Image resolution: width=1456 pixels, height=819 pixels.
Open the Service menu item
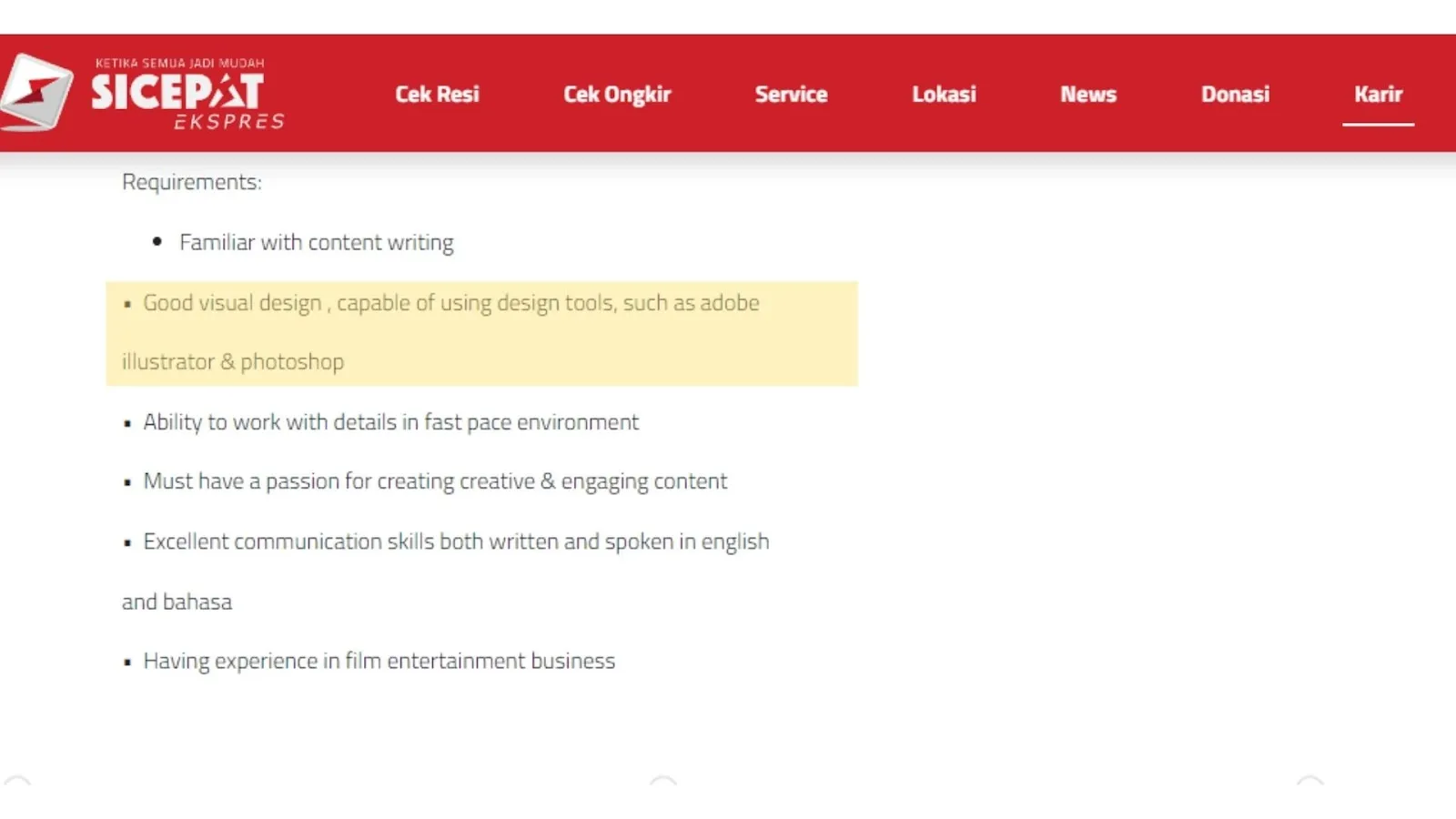(x=791, y=94)
